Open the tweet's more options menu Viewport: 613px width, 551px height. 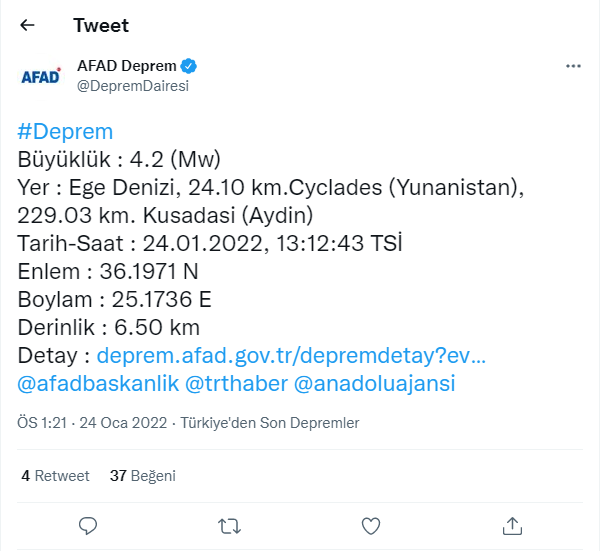[x=573, y=66]
